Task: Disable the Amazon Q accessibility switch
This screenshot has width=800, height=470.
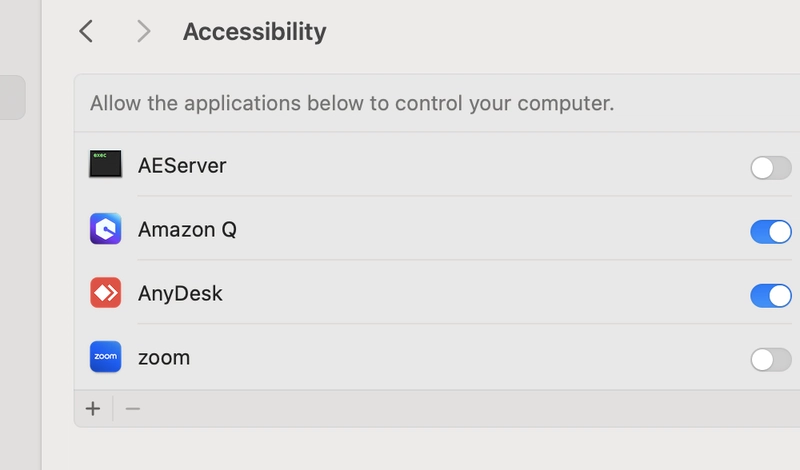Action: 771,232
